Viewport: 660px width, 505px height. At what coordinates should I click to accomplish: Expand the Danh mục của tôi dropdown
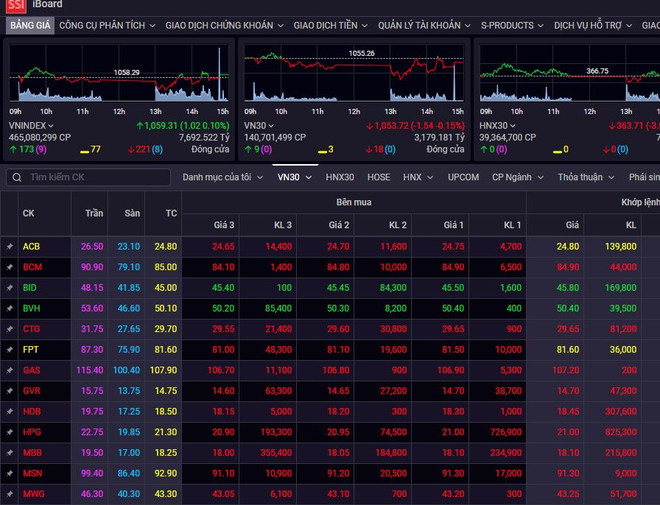pos(222,177)
